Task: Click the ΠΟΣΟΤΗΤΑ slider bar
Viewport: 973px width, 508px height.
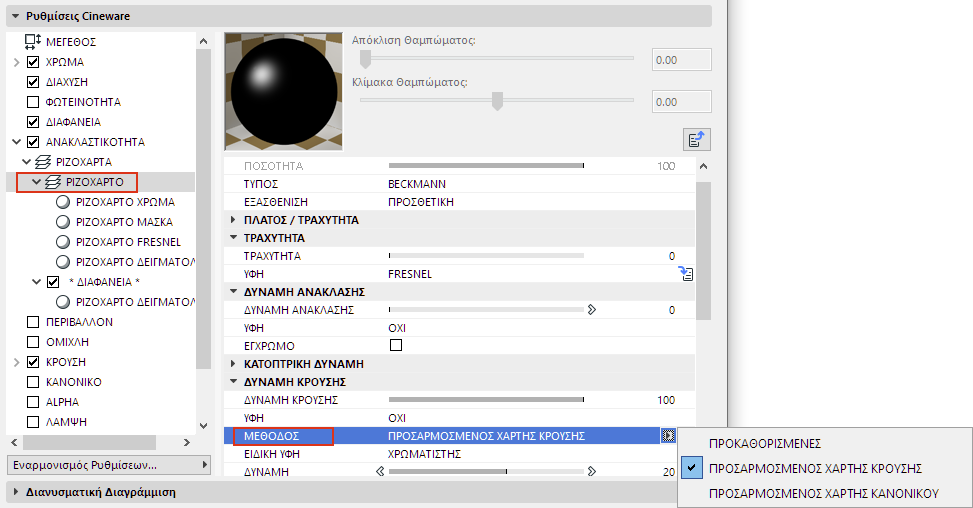Action: pyautogui.click(x=486, y=166)
